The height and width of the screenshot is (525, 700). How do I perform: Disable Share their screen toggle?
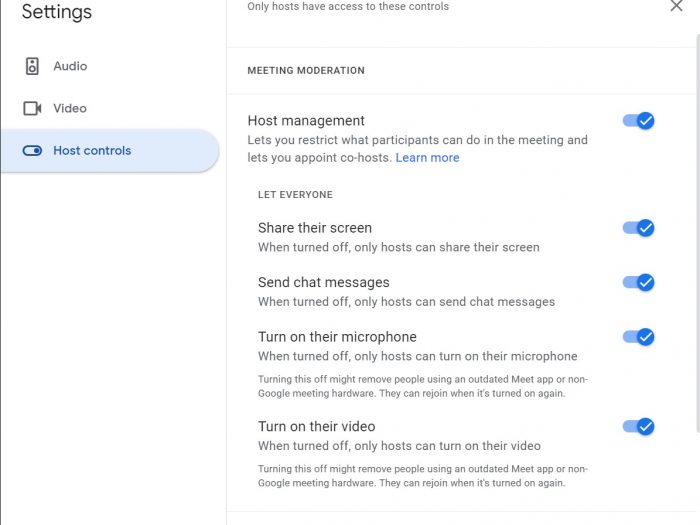638,228
